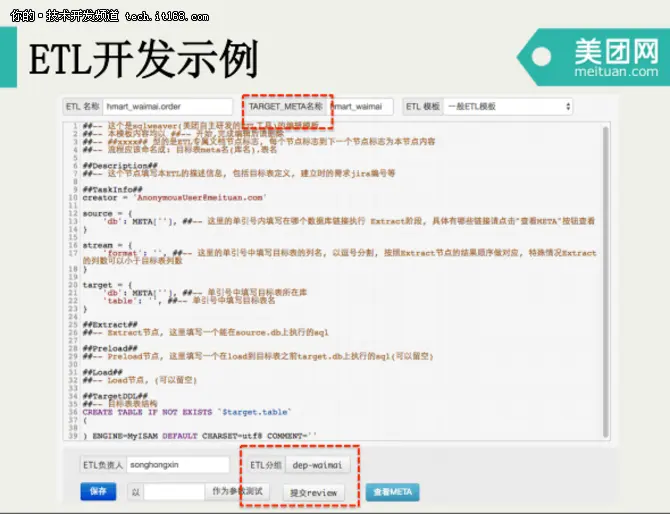This screenshot has height=514, width=670.
Task: Click the 作为参数测试 button
Action: click(238, 491)
